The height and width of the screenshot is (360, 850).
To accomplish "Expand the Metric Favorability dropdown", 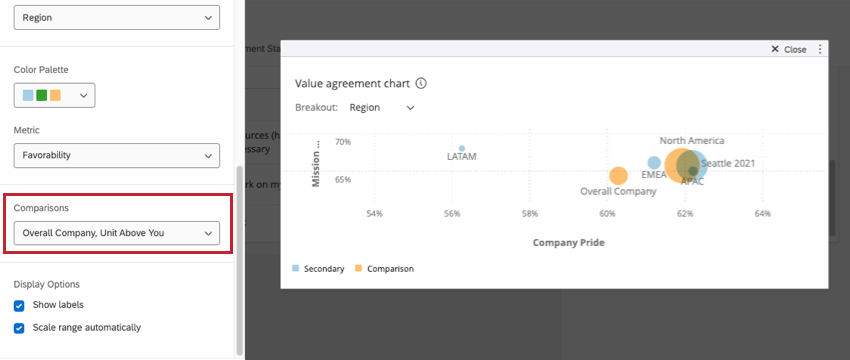I will 117,155.
